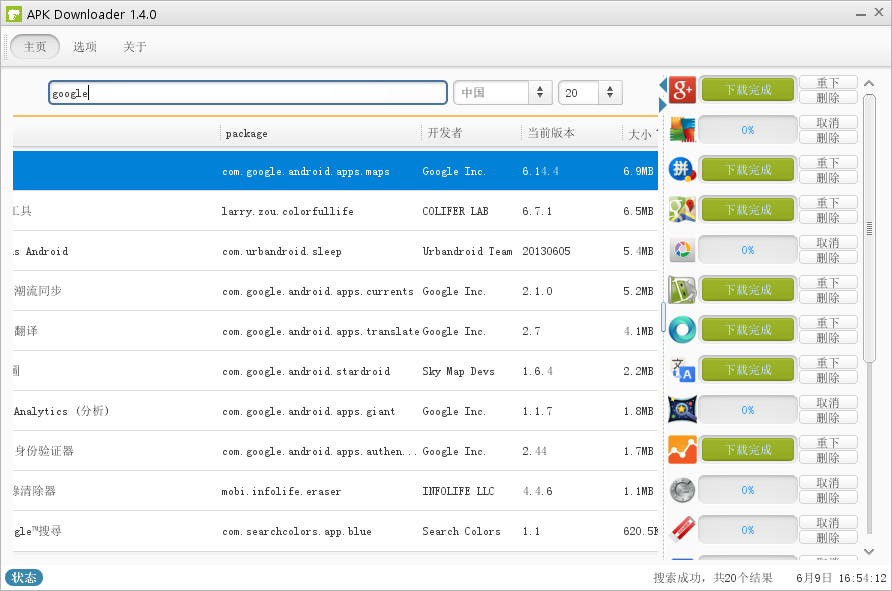Select the com.google.android.apps.translate row
Viewport: 892px width, 591px height.
pyautogui.click(x=335, y=331)
